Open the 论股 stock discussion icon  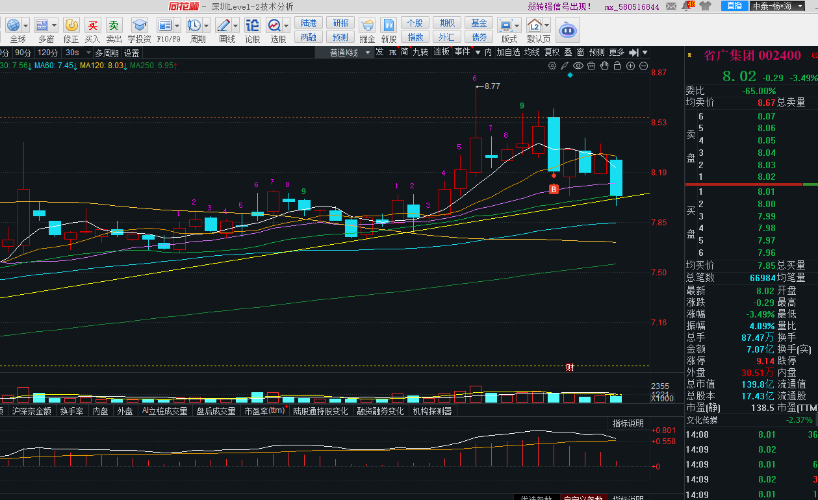pos(252,25)
